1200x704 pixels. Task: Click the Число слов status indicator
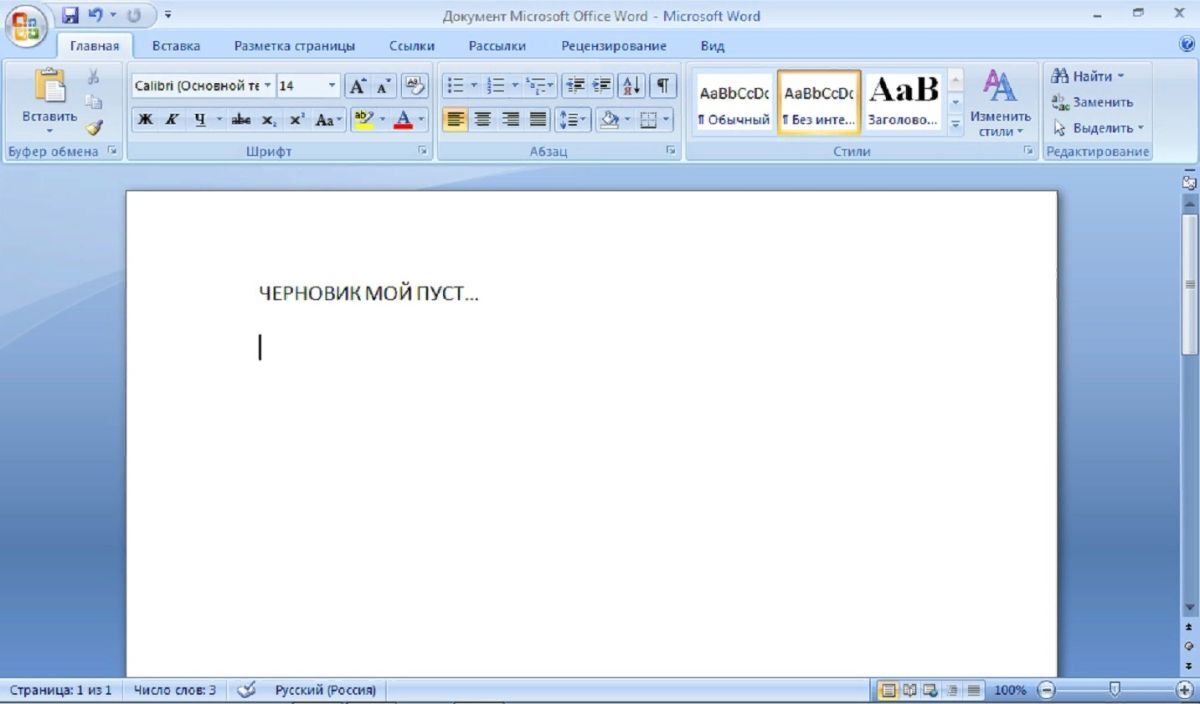(x=174, y=690)
